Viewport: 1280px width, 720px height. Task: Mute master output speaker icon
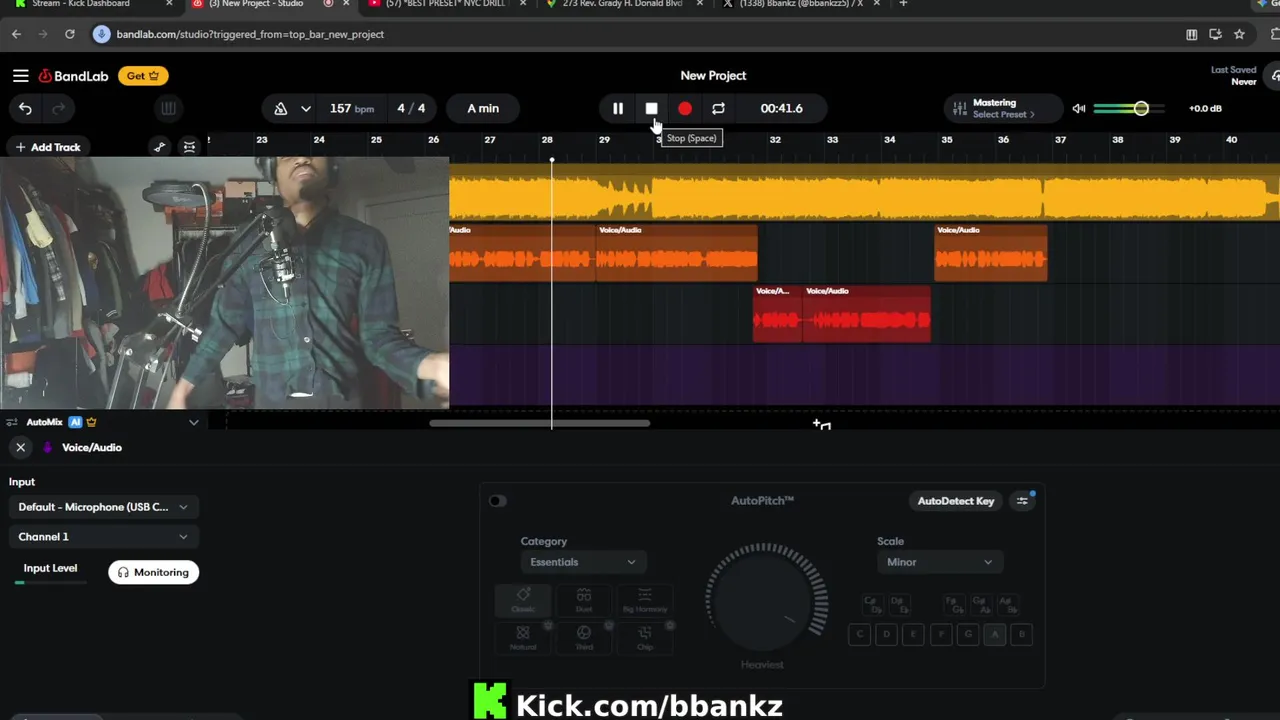[x=1079, y=108]
